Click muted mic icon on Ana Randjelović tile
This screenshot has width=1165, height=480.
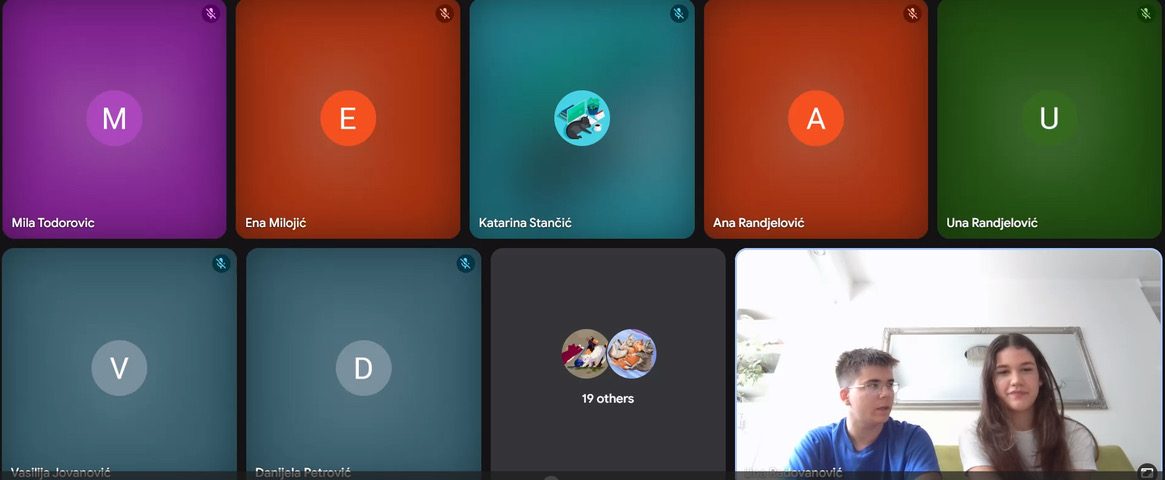point(912,14)
